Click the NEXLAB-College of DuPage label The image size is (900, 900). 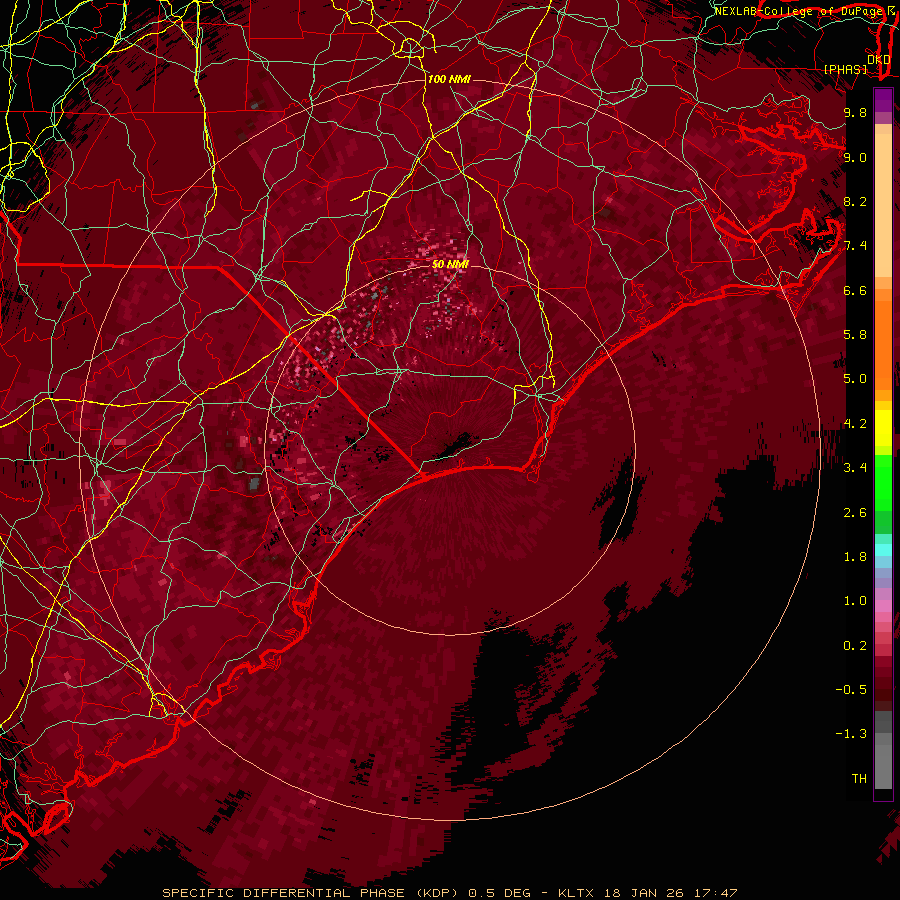800,11
